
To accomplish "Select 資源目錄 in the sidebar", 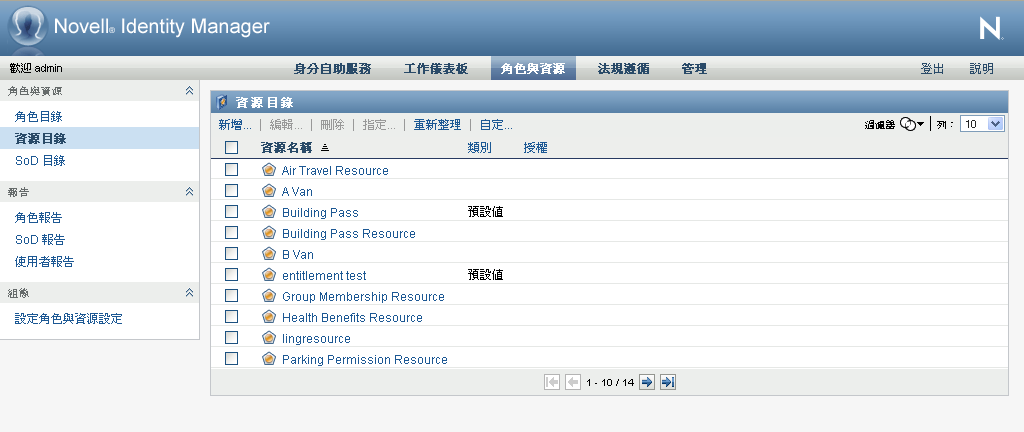I will (x=40, y=138).
